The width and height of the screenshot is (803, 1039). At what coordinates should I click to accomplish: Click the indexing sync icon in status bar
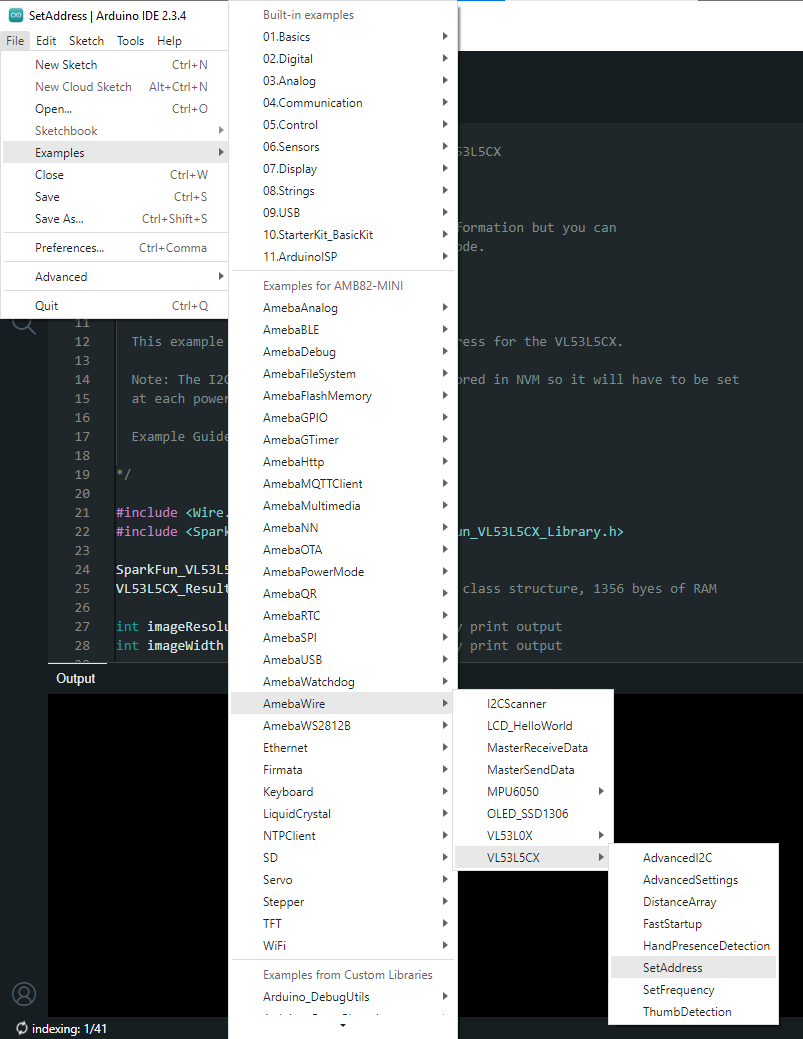click(21, 1028)
